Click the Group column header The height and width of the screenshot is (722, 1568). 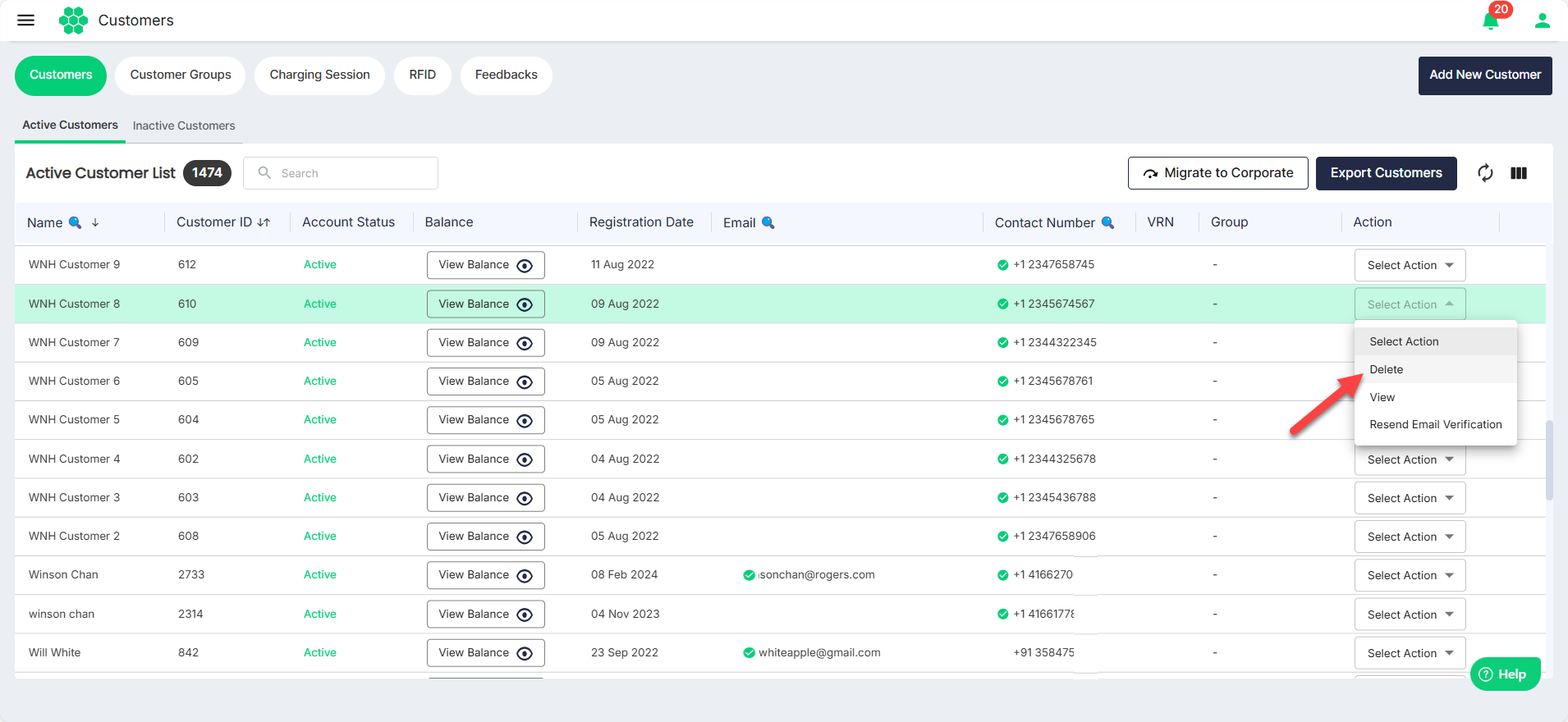1229,222
